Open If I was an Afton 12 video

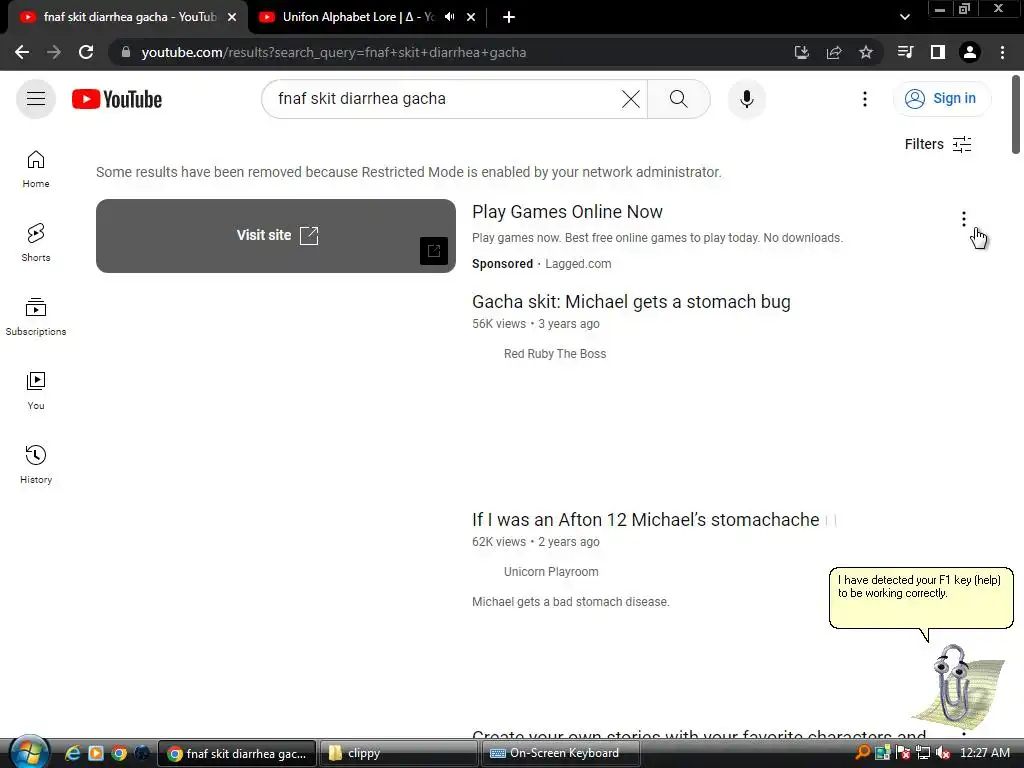(645, 520)
